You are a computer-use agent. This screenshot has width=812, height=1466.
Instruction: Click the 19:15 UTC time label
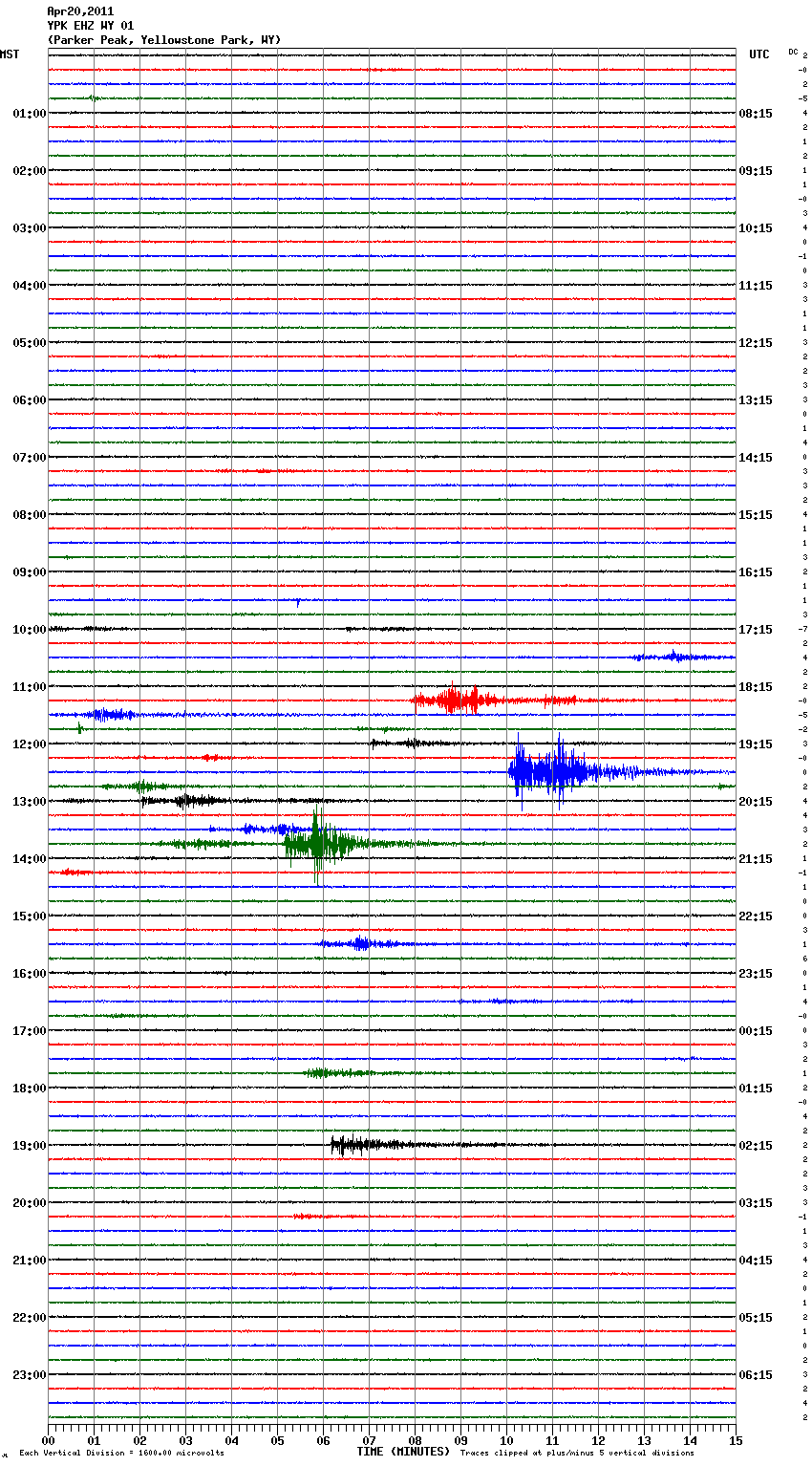[756, 744]
